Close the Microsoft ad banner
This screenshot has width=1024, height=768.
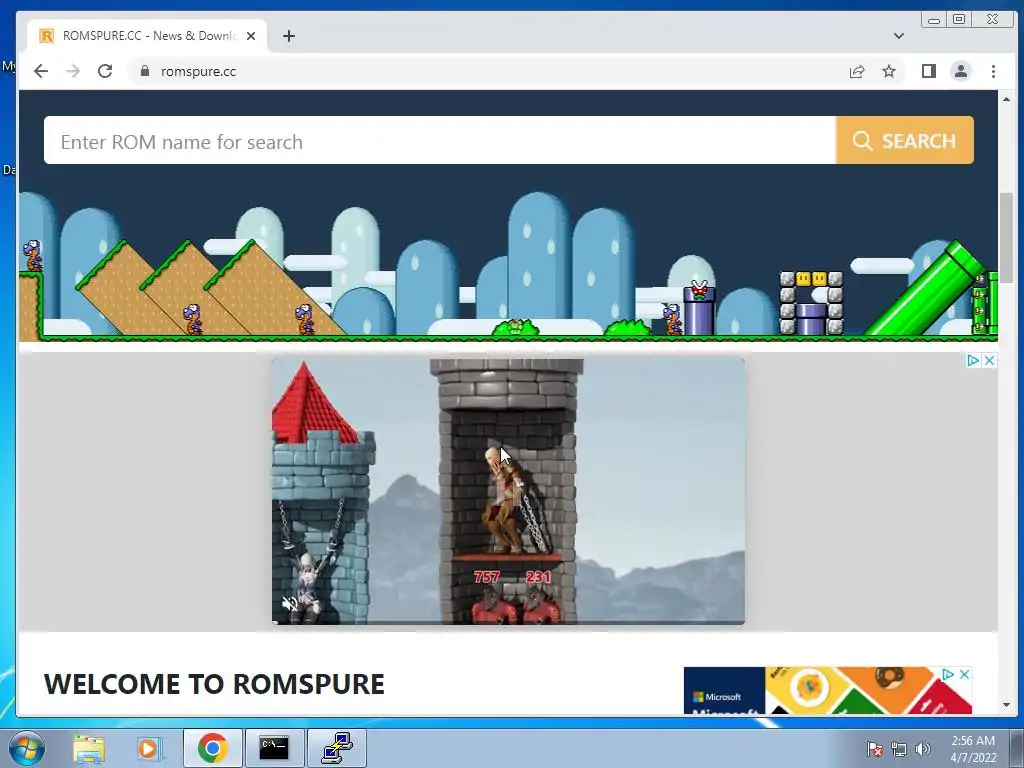pos(964,674)
